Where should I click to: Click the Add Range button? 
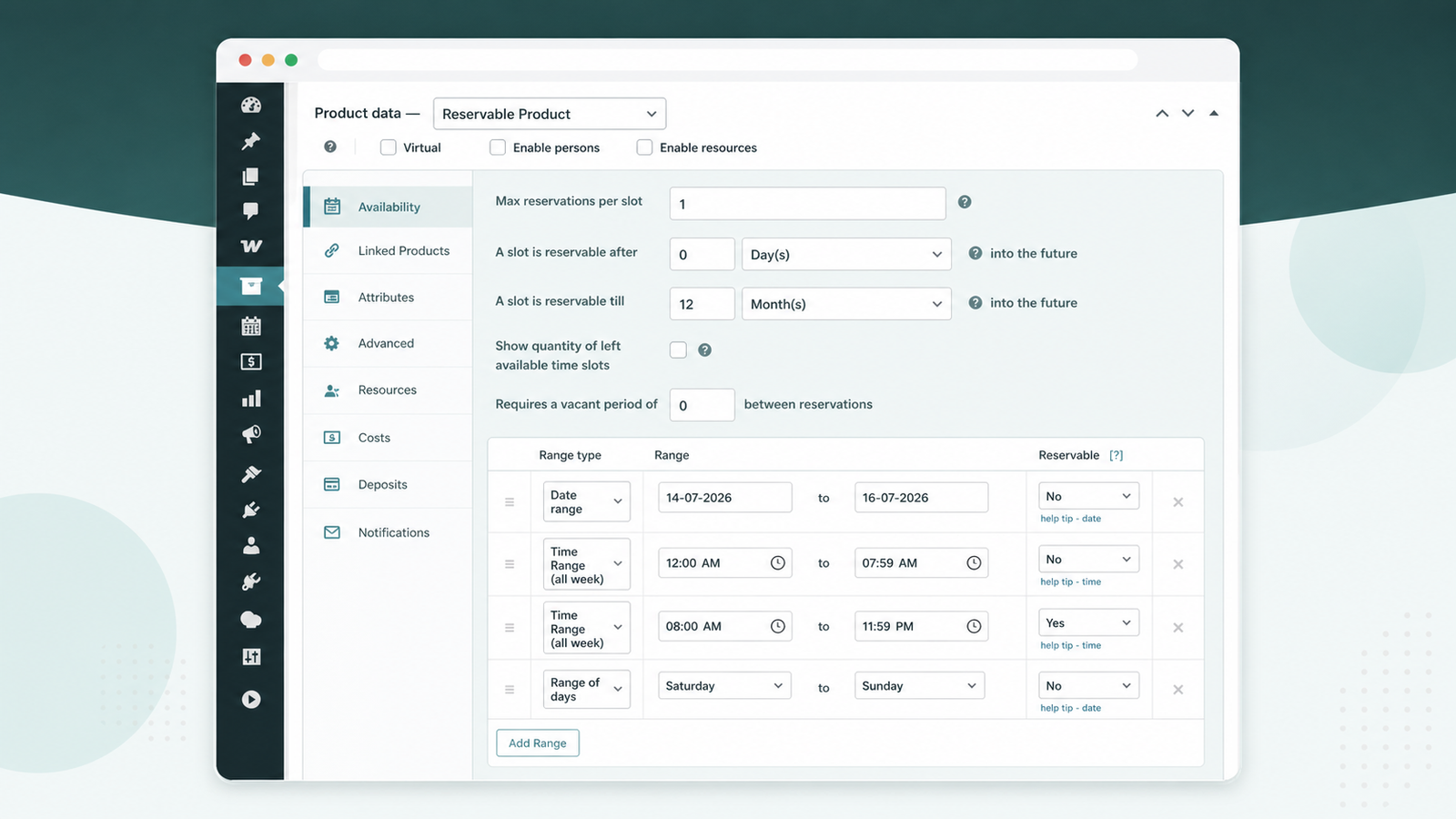538,743
